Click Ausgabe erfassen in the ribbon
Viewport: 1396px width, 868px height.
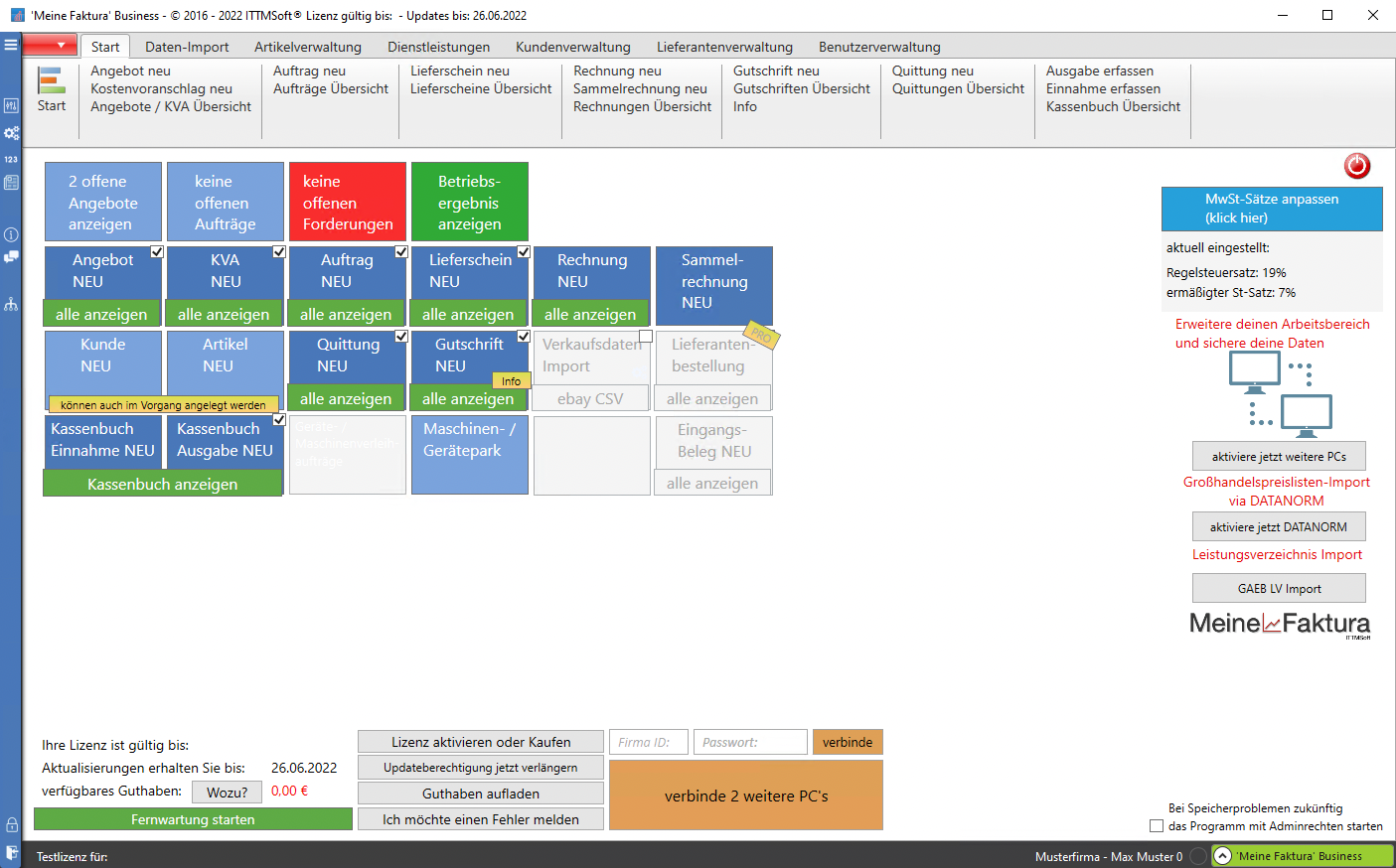tap(1100, 72)
